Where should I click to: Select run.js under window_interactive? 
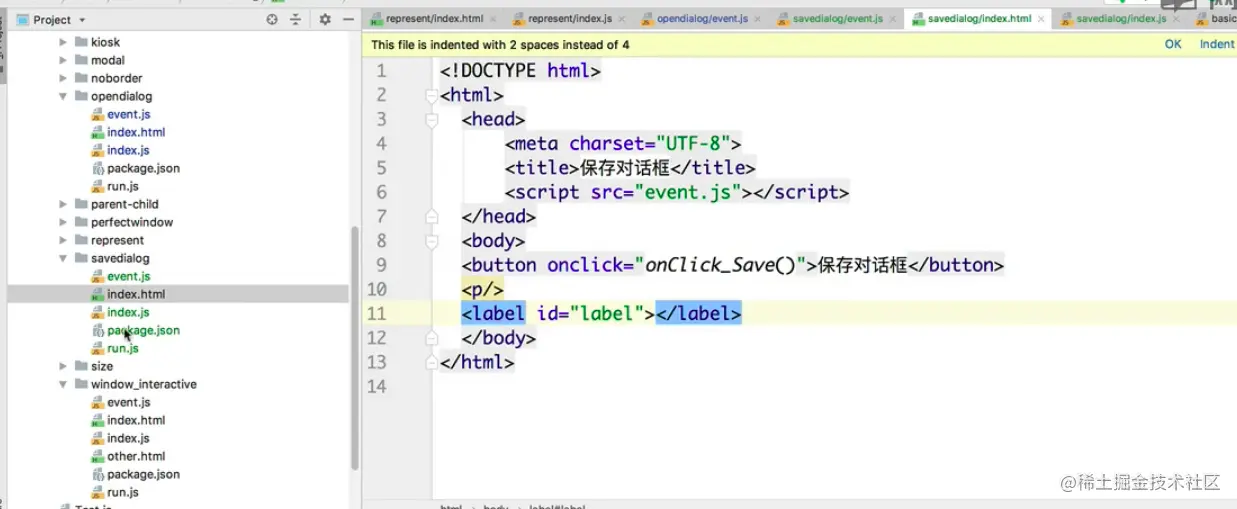tap(122, 492)
